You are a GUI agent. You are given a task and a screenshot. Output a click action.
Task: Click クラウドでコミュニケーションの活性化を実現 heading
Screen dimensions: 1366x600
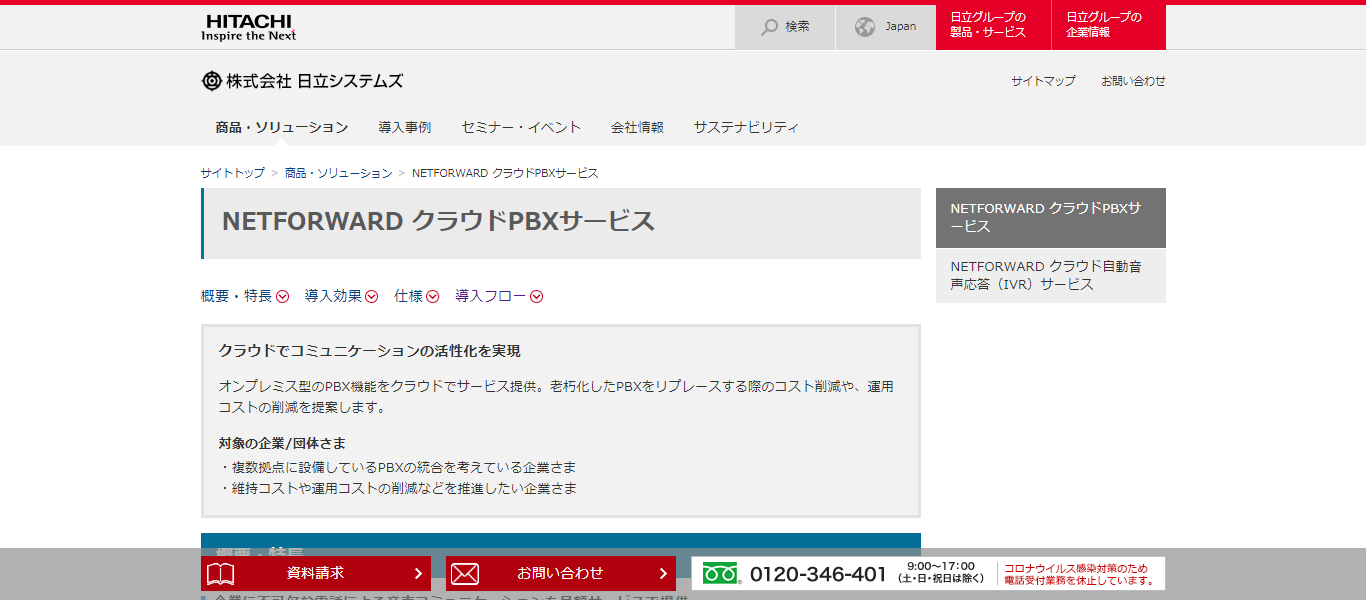pos(370,351)
